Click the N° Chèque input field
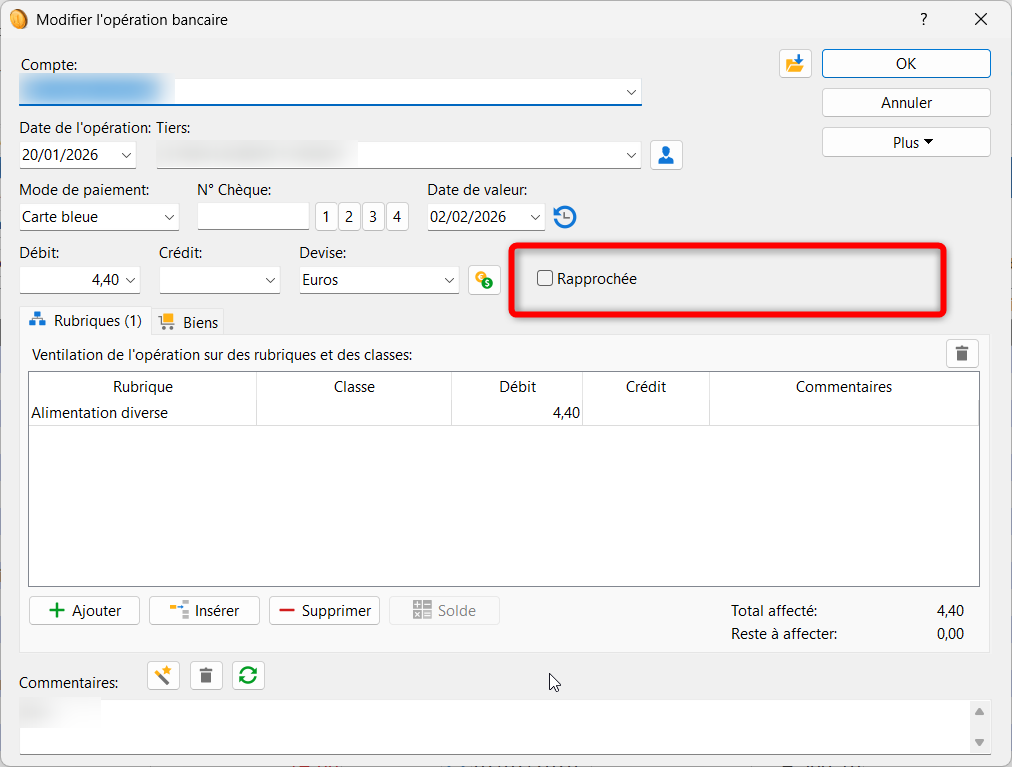Screen dimensions: 1012x767 253,217
